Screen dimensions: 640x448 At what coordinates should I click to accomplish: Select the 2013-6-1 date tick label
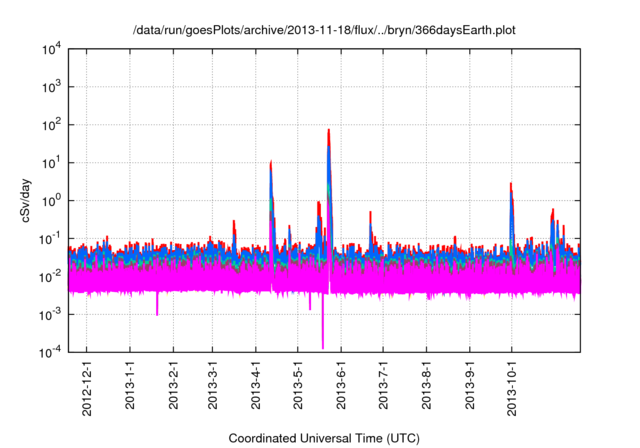coord(340,386)
